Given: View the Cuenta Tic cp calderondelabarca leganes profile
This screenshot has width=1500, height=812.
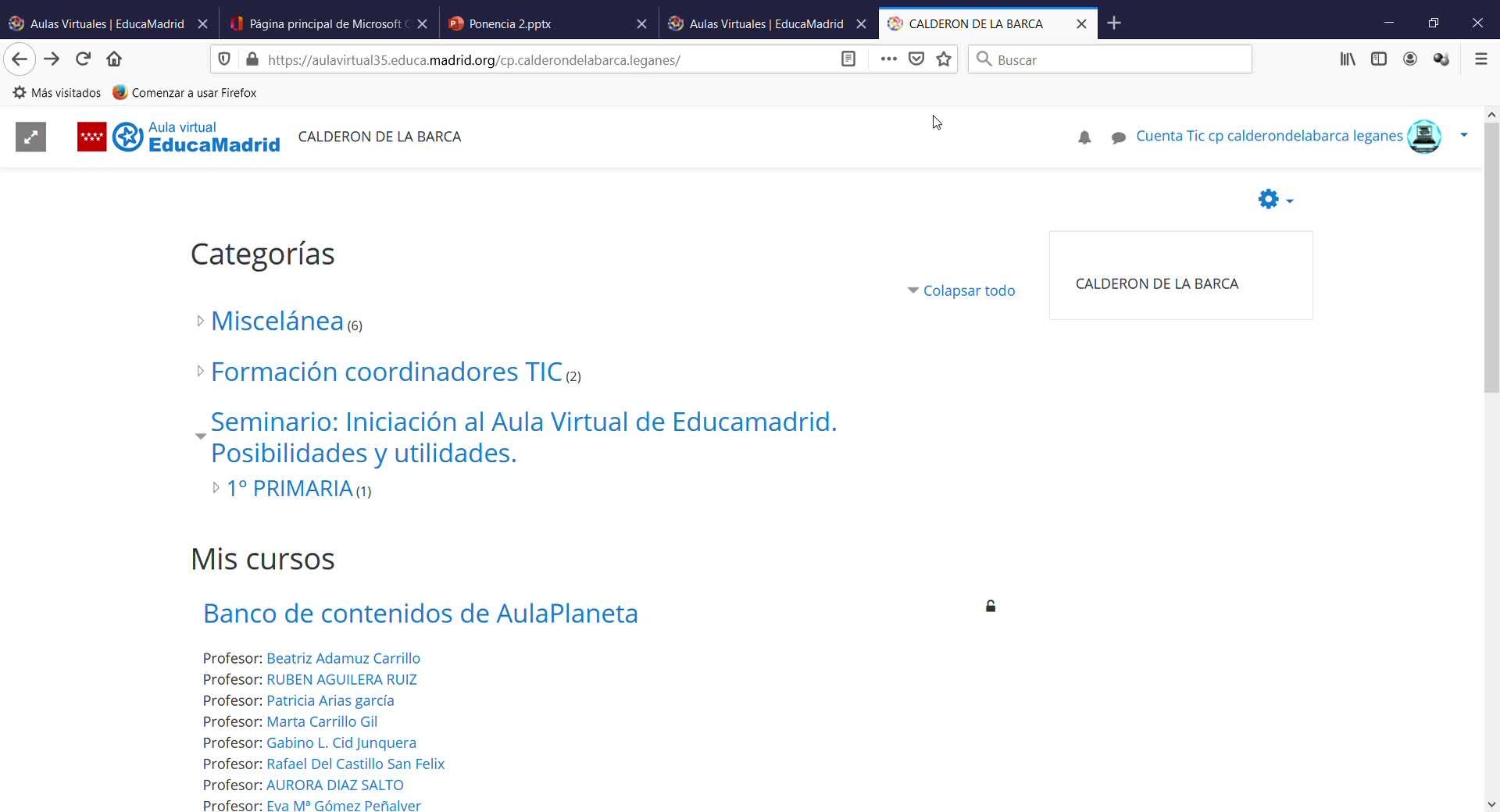Looking at the screenshot, I should click(x=1270, y=136).
